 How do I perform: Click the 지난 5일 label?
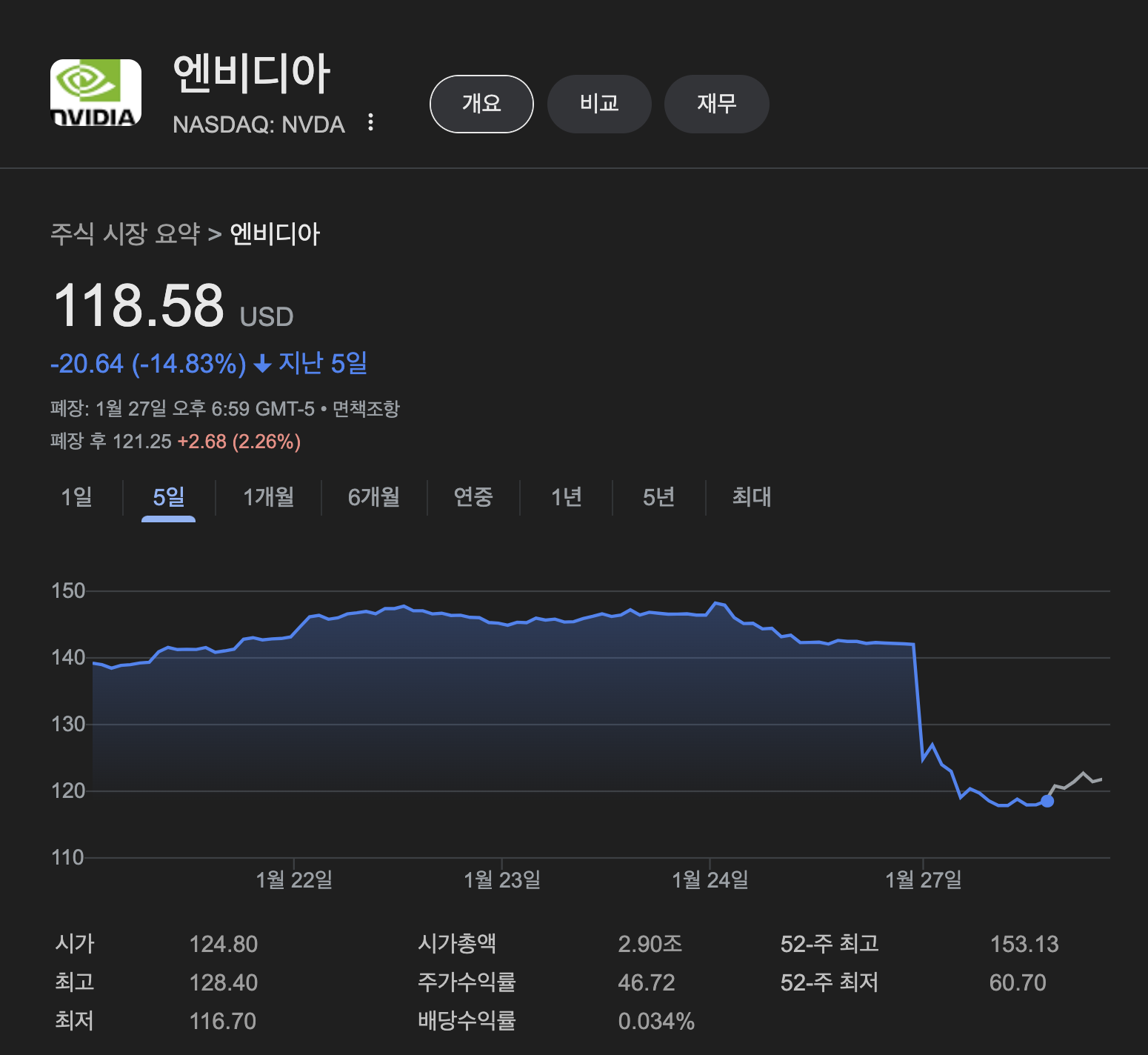(323, 363)
